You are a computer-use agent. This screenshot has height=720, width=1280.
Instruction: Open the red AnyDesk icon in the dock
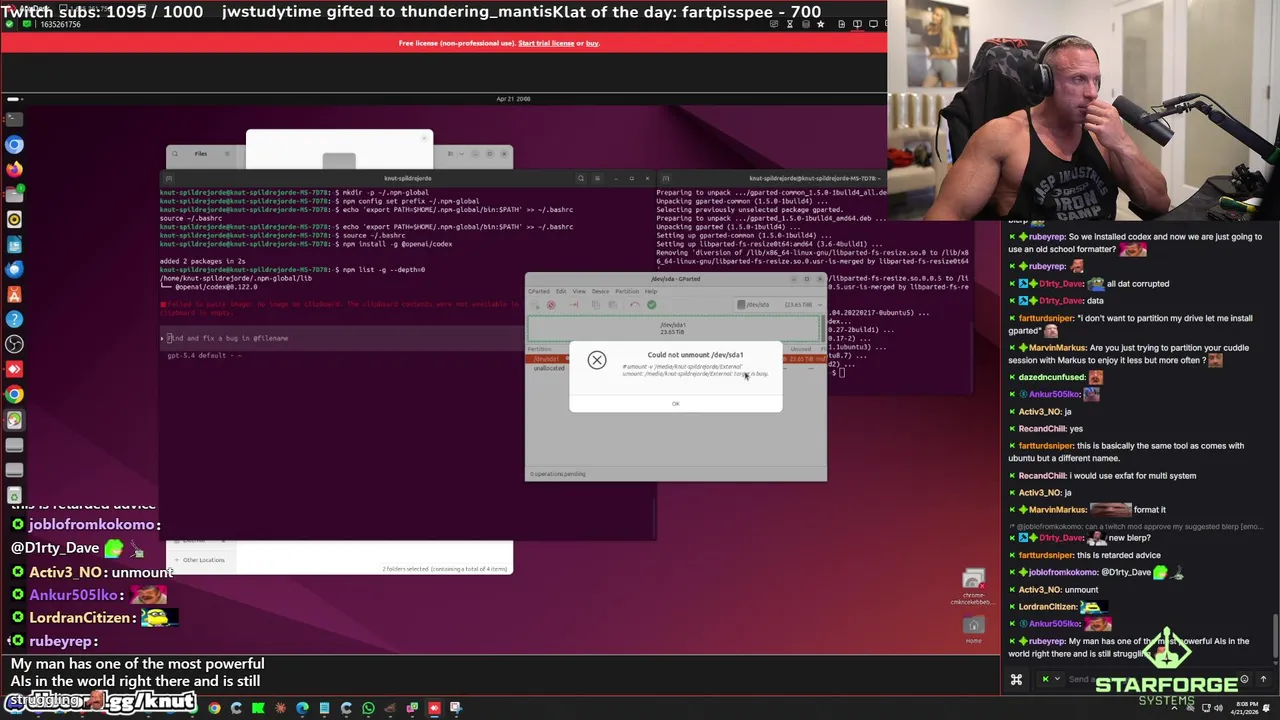pos(14,369)
